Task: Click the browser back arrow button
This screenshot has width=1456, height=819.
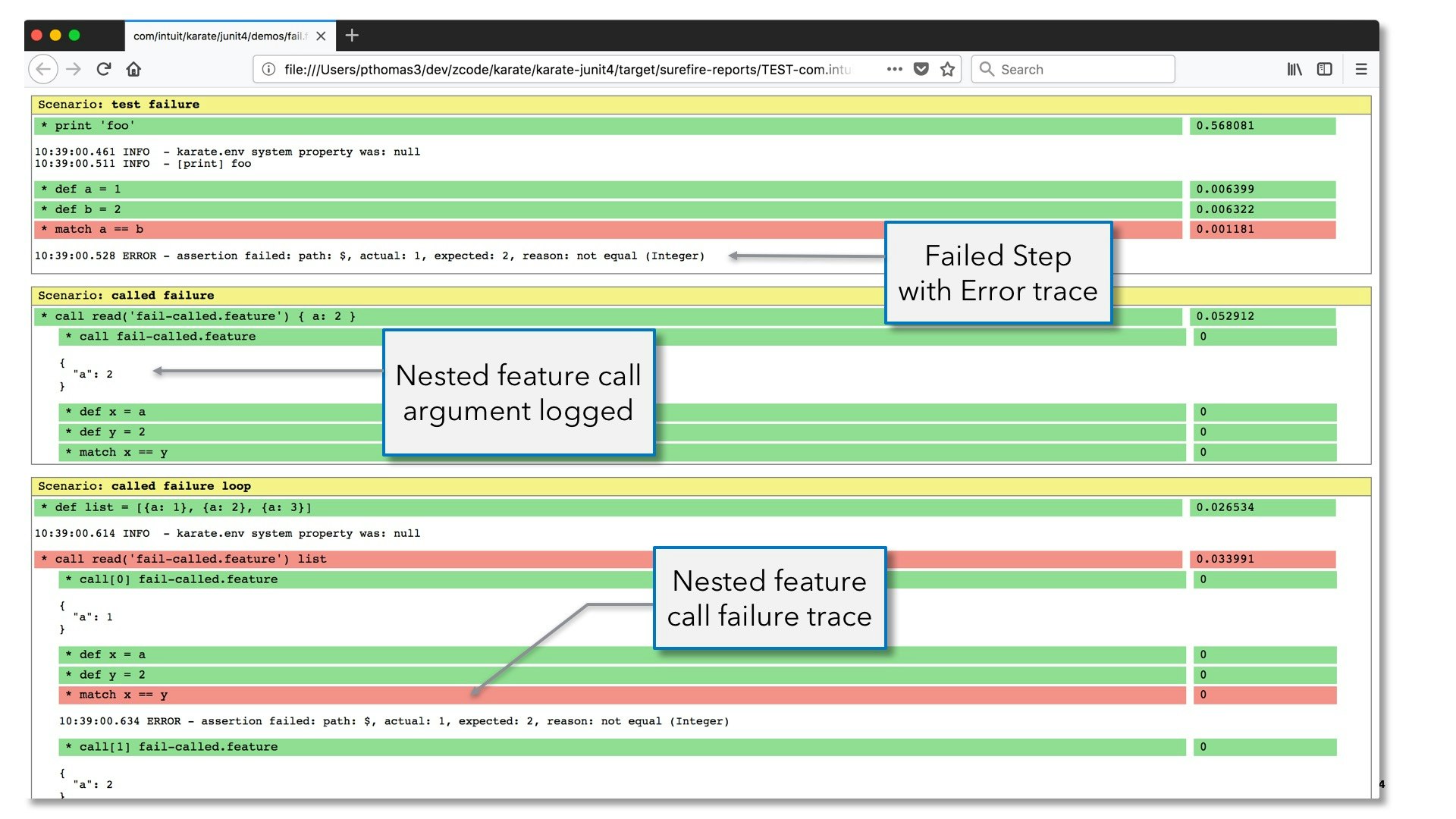Action: (43, 69)
